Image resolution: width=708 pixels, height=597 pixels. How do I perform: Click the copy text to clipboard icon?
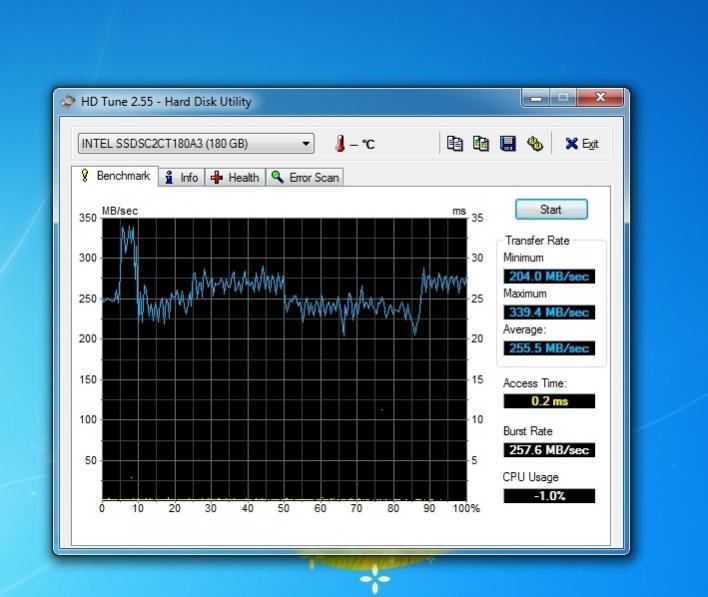point(454,144)
